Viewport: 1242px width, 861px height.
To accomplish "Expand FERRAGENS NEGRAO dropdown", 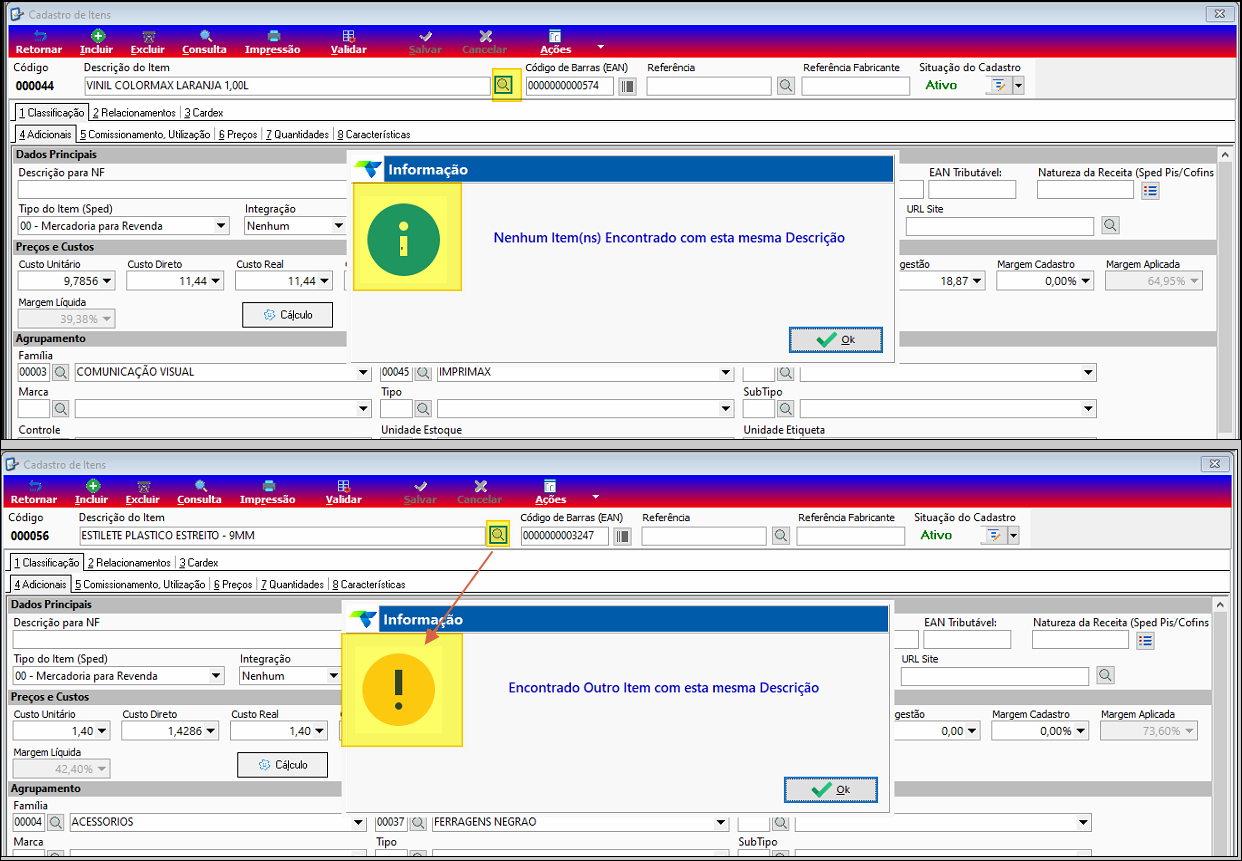I will click(x=722, y=823).
